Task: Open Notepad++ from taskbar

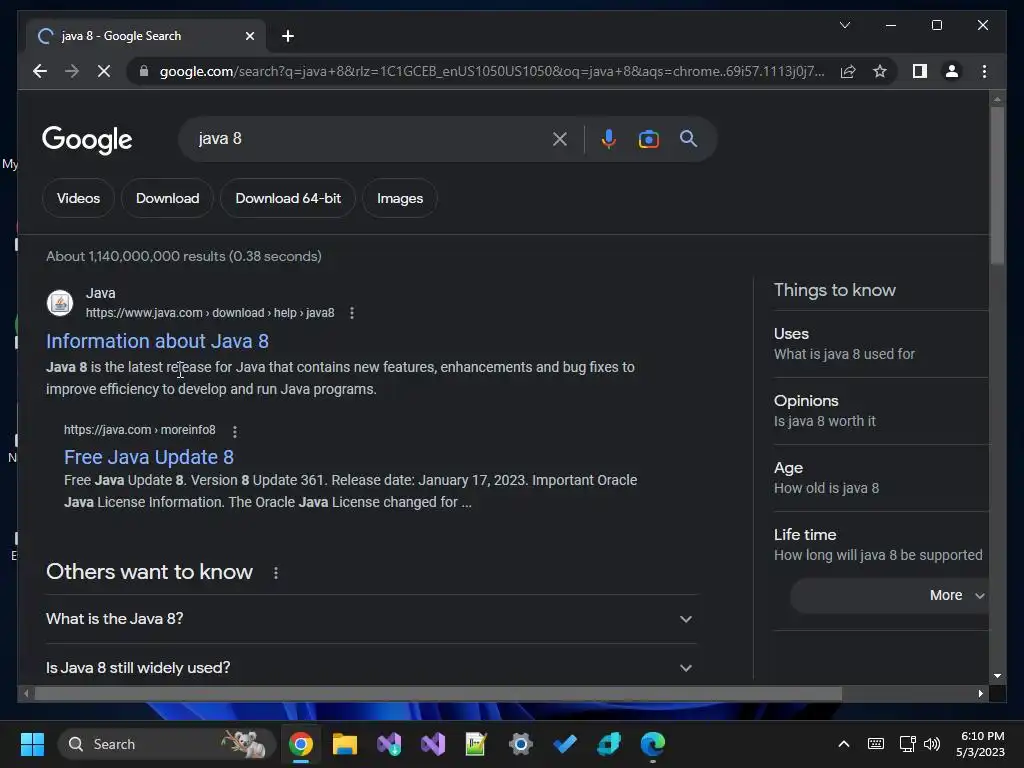Action: pyautogui.click(x=476, y=744)
